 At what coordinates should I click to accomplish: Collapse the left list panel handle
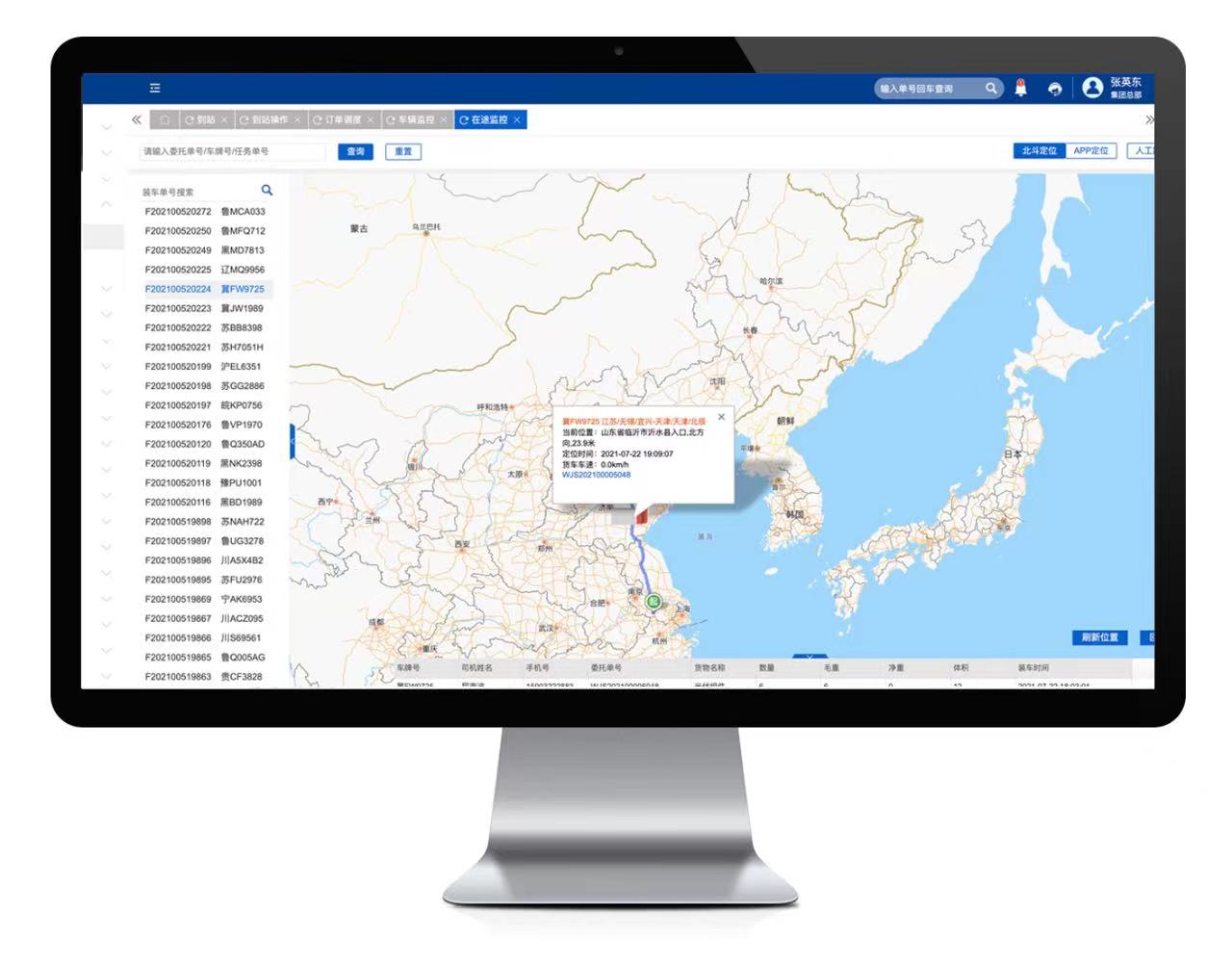(x=292, y=443)
